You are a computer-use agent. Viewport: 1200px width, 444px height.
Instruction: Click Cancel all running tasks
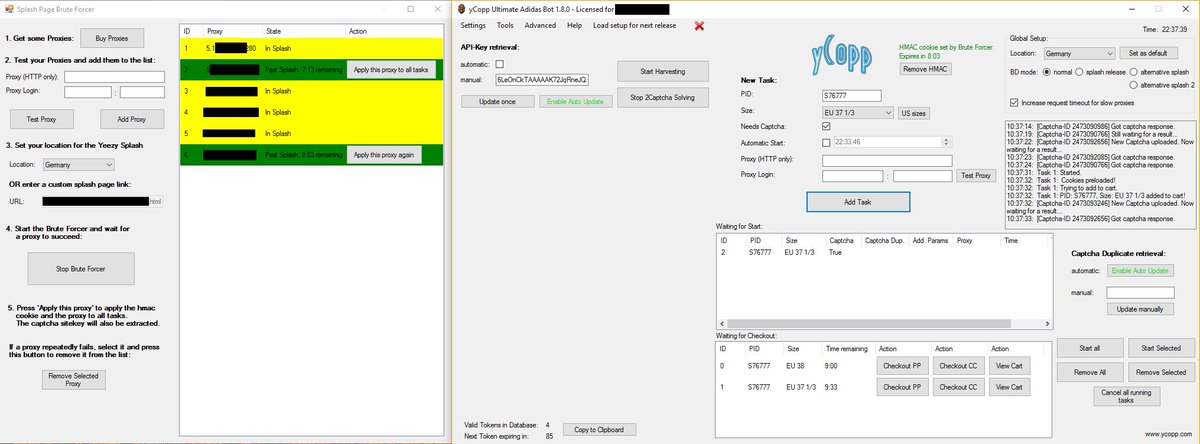[x=1125, y=396]
